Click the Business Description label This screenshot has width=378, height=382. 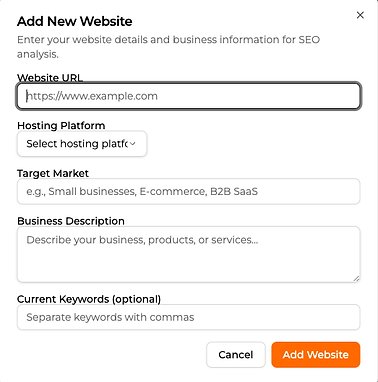click(x=71, y=221)
